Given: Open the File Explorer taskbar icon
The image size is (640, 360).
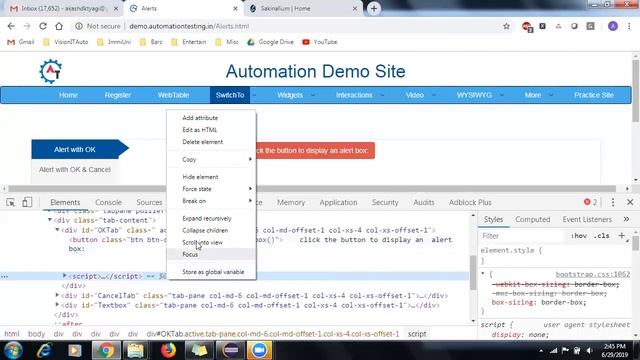Looking at the screenshot, I should (136, 350).
